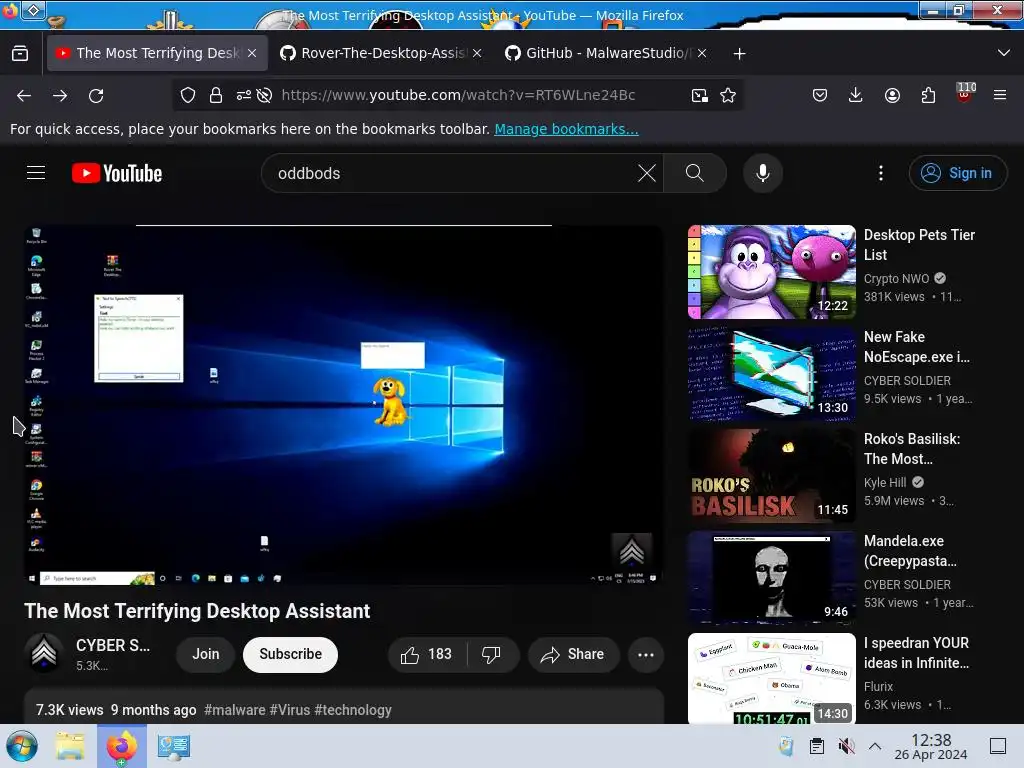
Task: List all tabs dropdown arrow
Action: tap(1004, 53)
